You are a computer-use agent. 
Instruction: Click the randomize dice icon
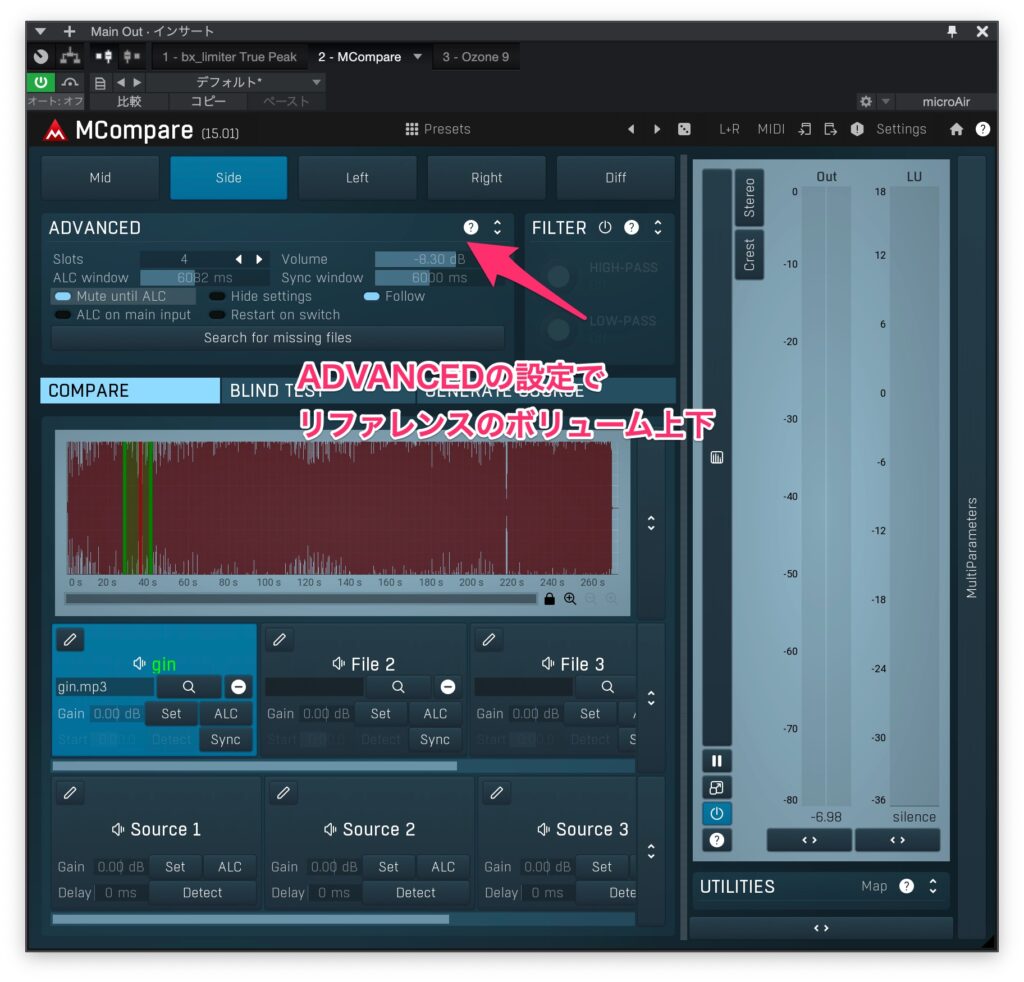[x=684, y=130]
